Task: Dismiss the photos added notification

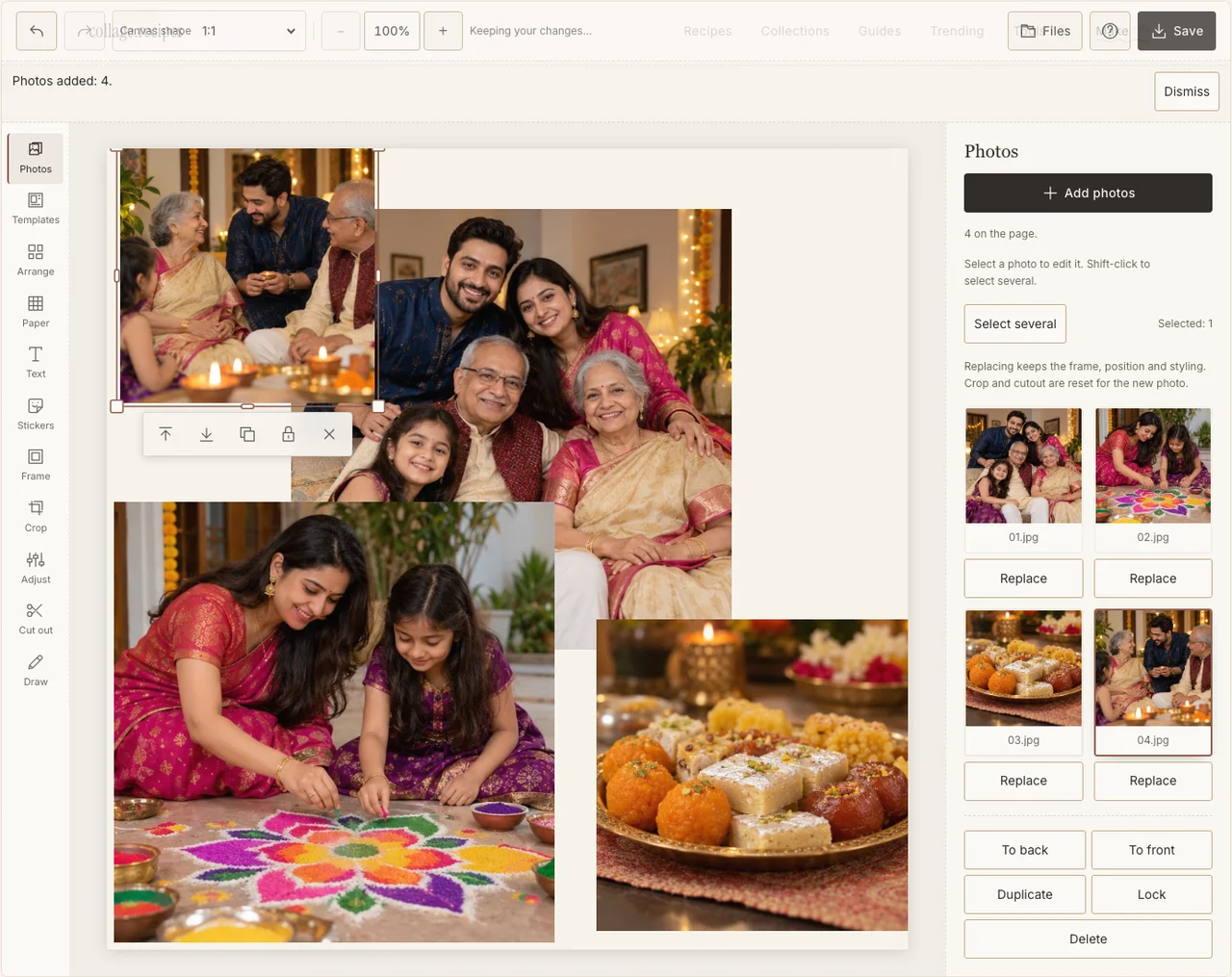Action: 1187,91
